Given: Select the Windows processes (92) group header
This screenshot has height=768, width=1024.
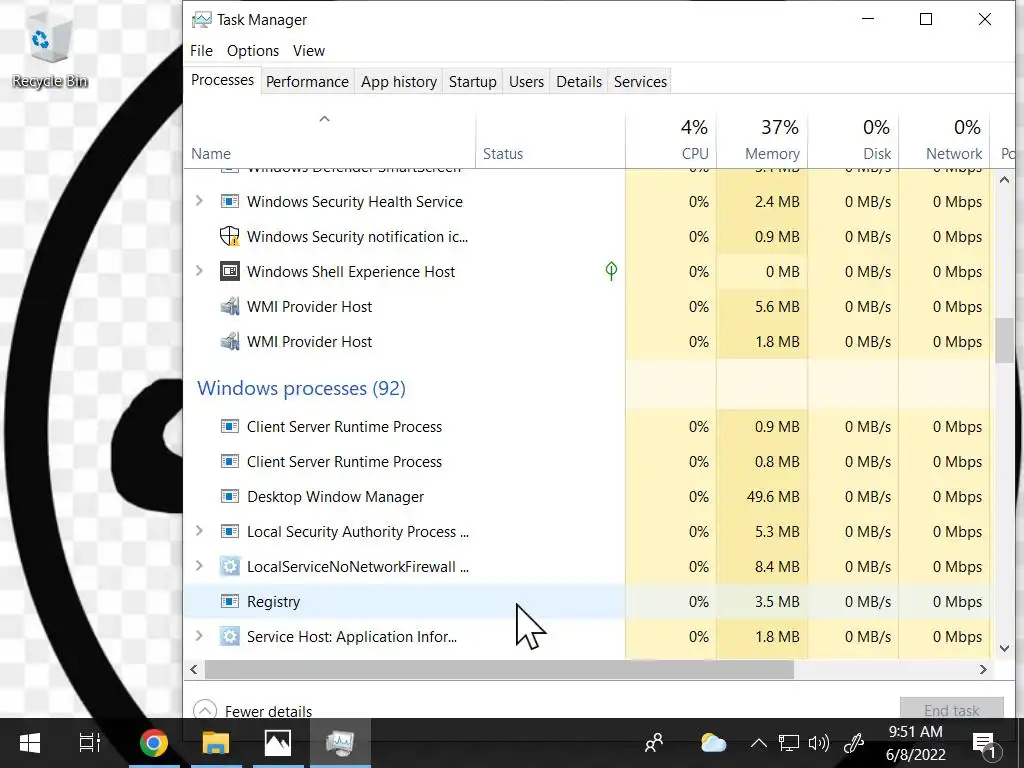Looking at the screenshot, I should tap(301, 388).
